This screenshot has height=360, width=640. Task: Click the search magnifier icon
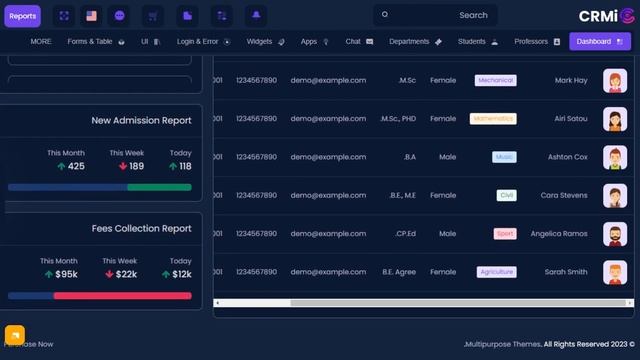[x=384, y=15]
